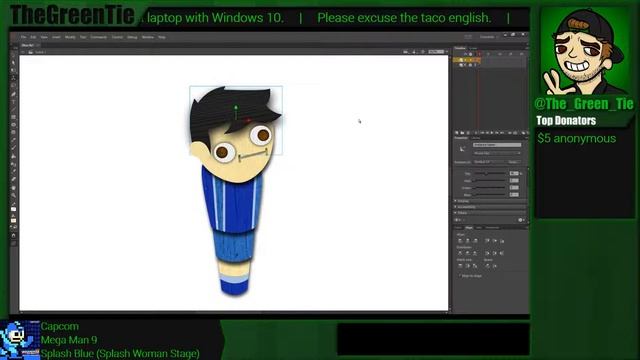
Task: Toggle Onion Skin in timeline
Action: tap(524, 133)
